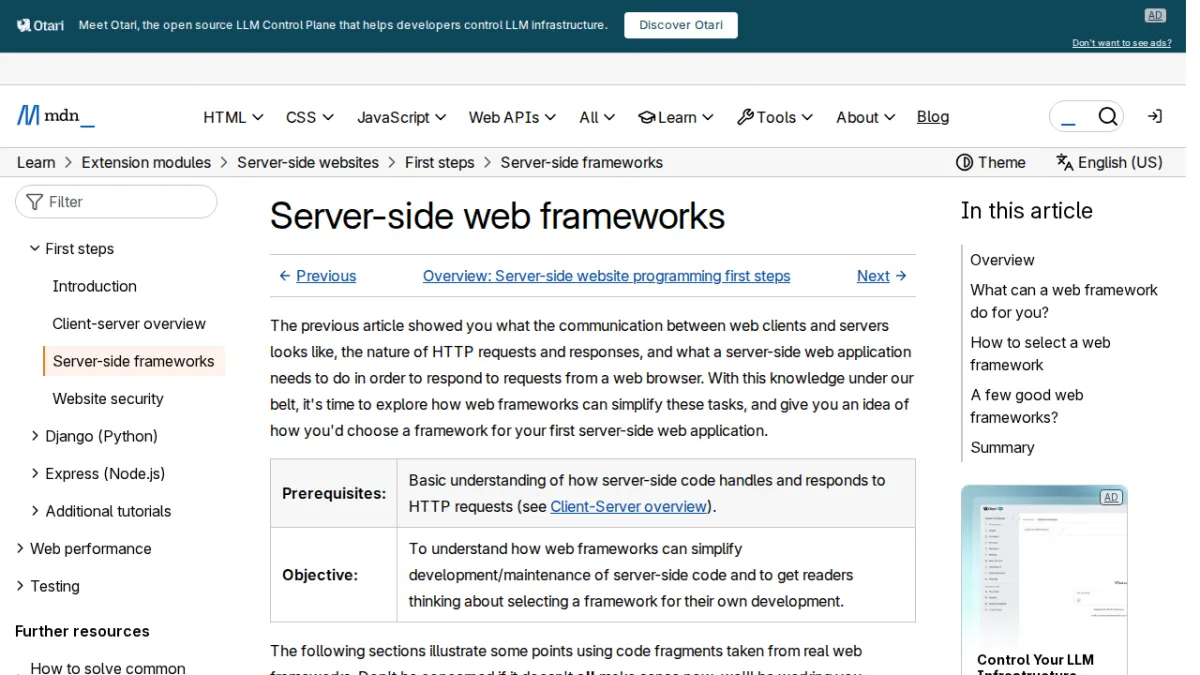Screen dimensions: 1200x675
Task: Click the Otari logo in banner
Action: tap(40, 25)
